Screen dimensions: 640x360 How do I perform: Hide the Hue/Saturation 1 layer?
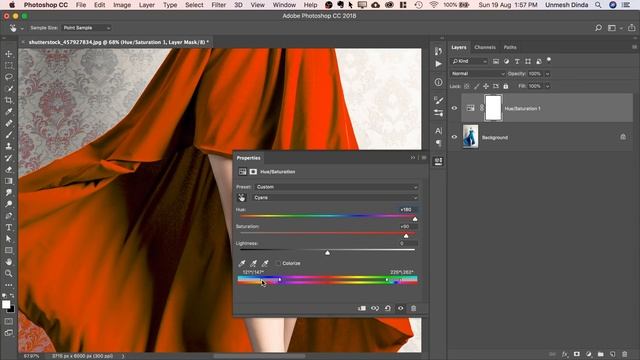[x=454, y=108]
